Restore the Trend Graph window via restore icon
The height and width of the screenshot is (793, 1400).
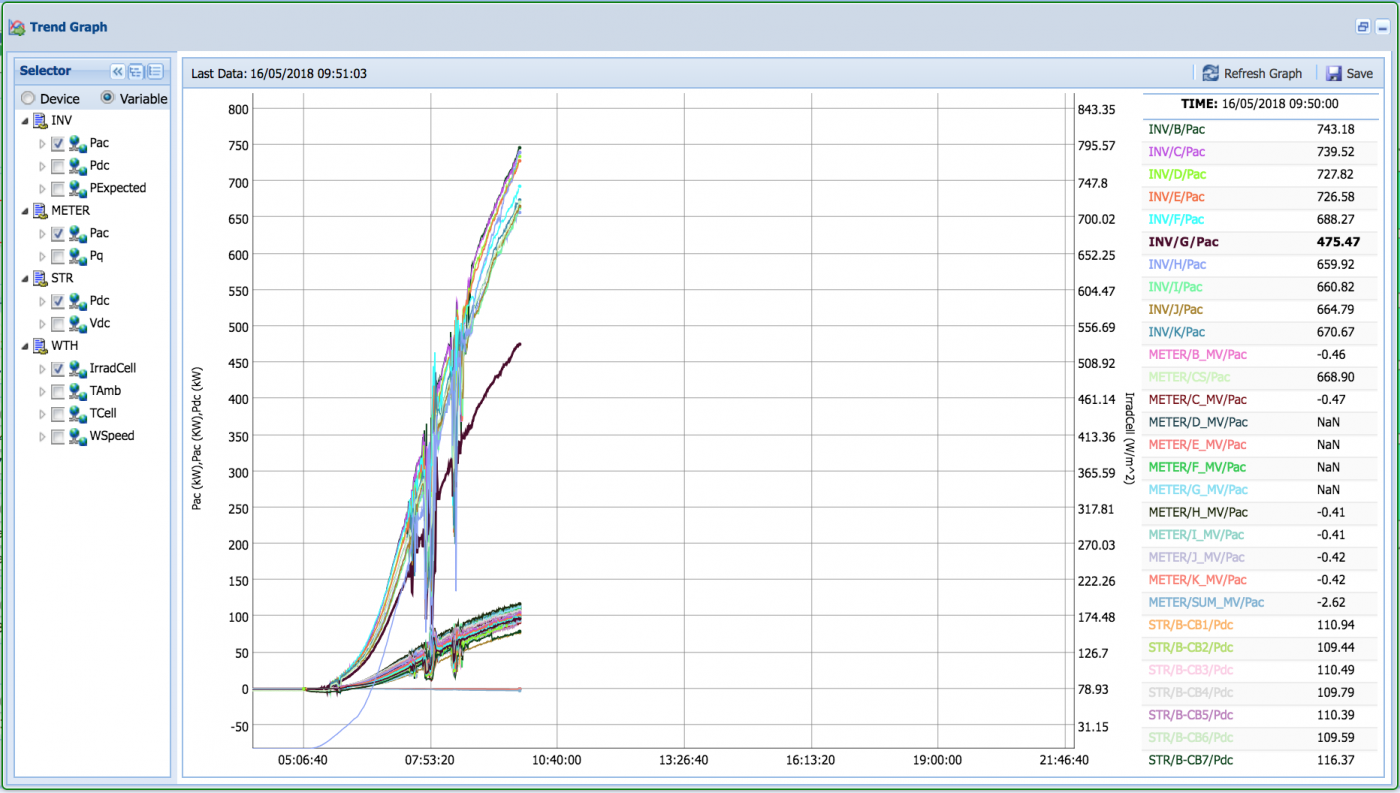[1362, 27]
